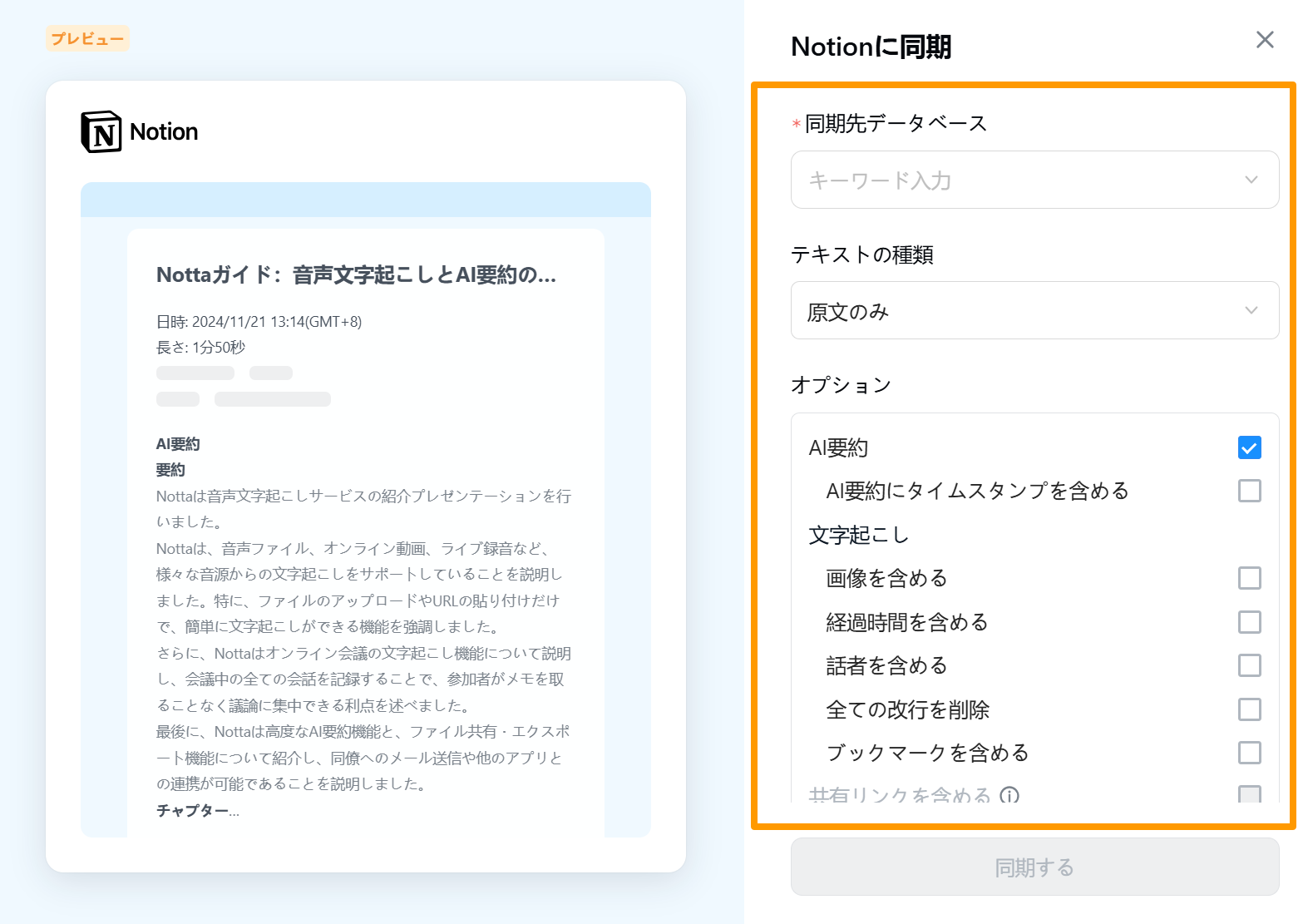1308x924 pixels.
Task: Click the 日時: 2024/11/21 13:14 text
Action: pos(259,322)
